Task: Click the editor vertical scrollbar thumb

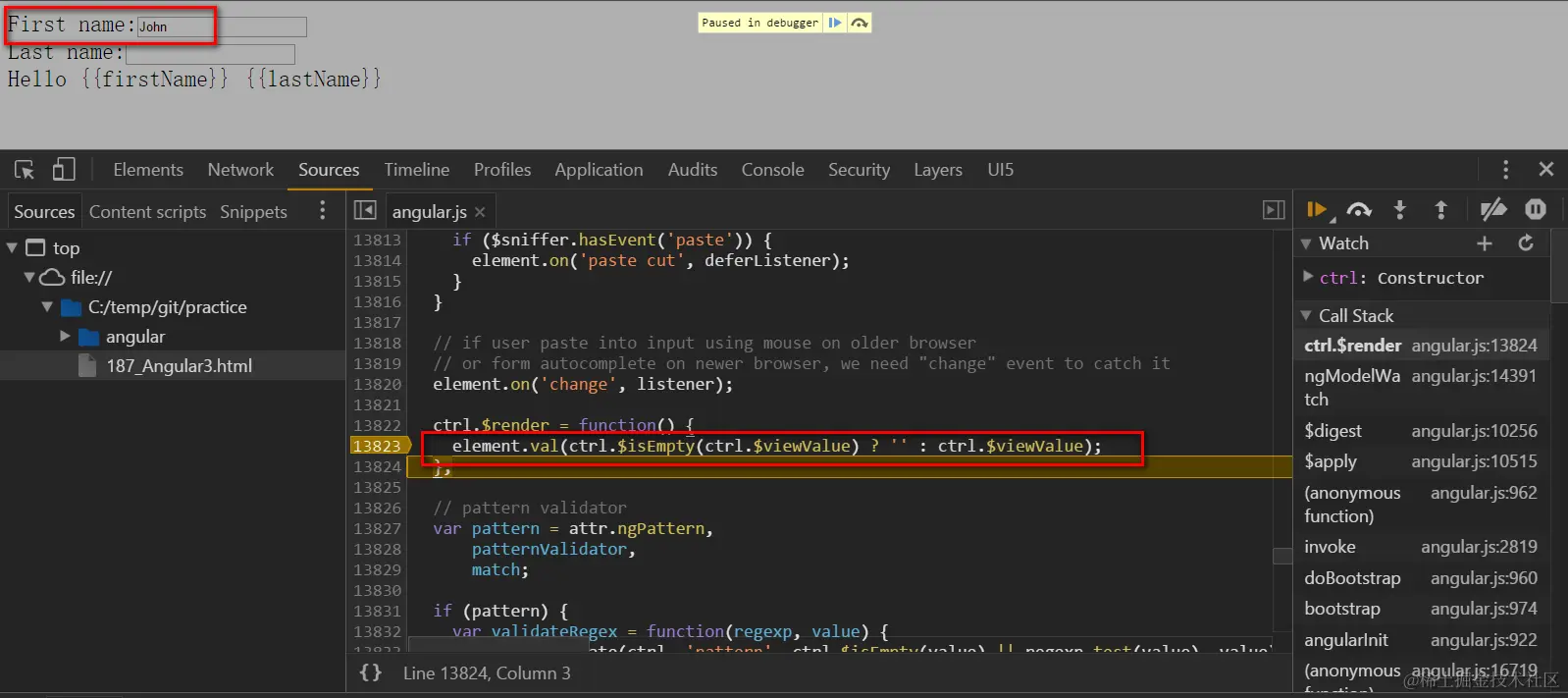Action: [1282, 556]
